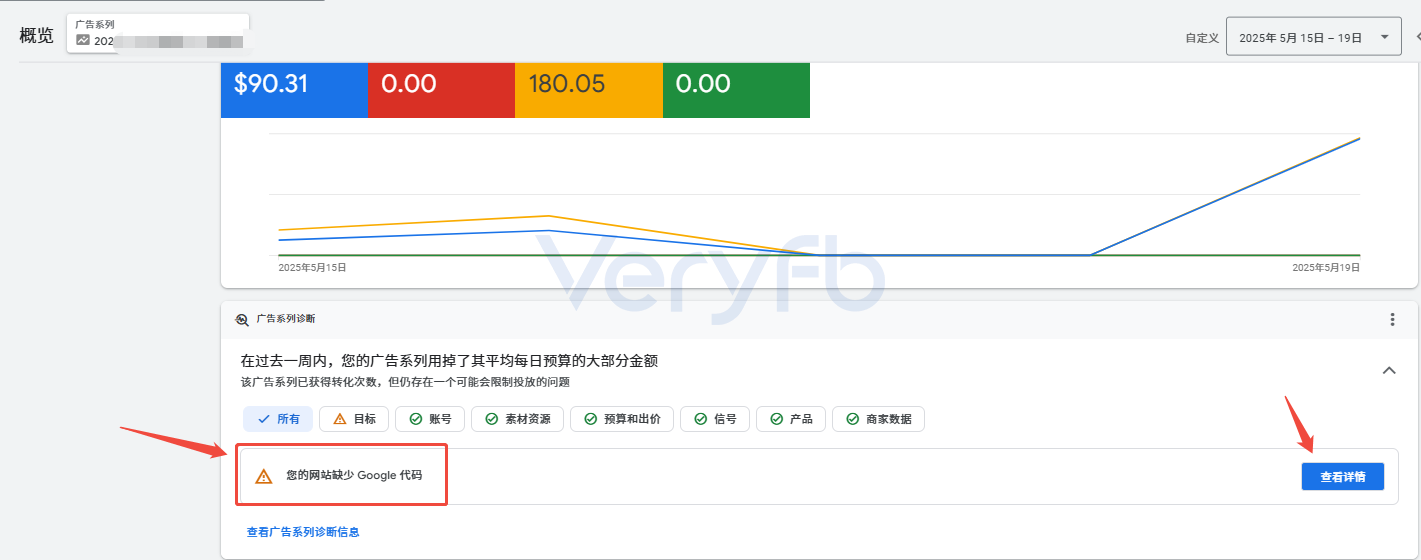Select the blue $90.31 metric card
1421x560 pixels.
click(x=294, y=90)
